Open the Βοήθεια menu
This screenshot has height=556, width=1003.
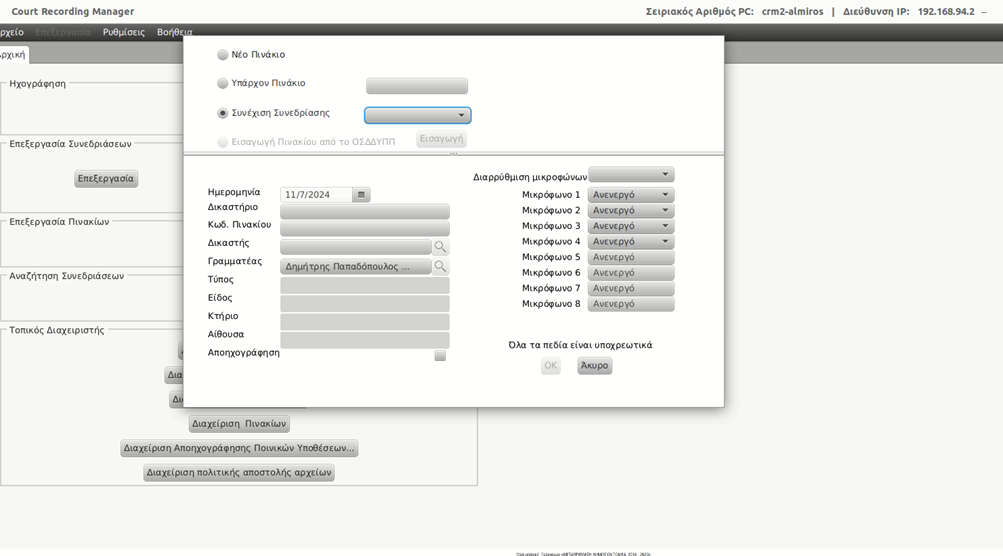point(175,33)
